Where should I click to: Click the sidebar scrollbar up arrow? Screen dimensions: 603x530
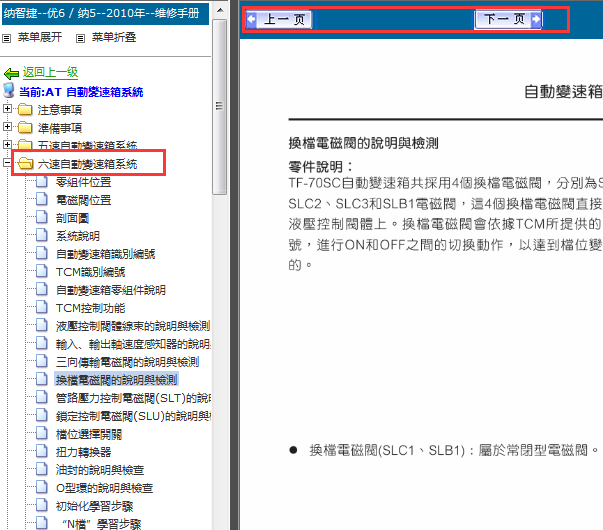pos(220,10)
